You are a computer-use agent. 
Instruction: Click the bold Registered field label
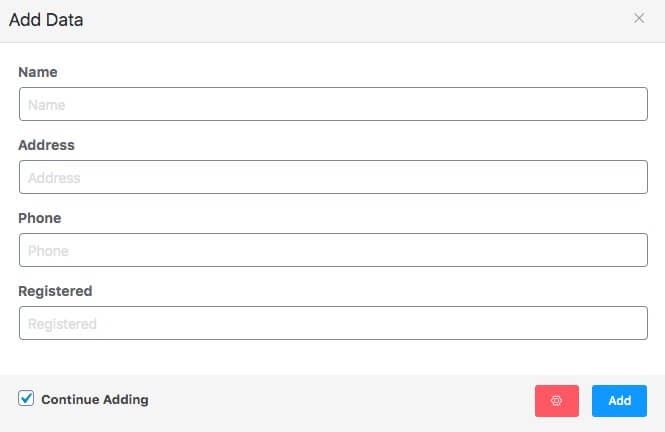(55, 291)
